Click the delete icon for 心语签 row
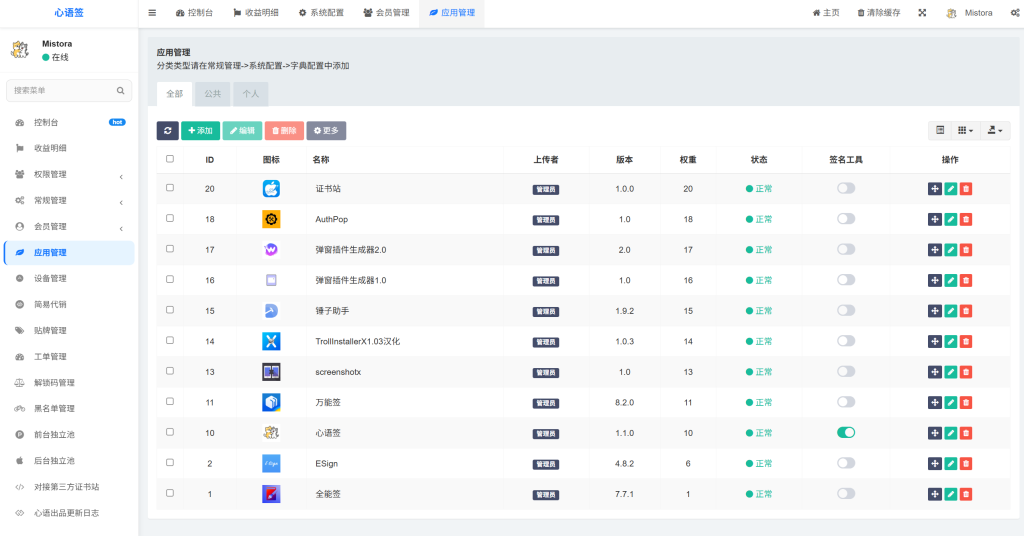The width and height of the screenshot is (1024, 536). [x=966, y=433]
